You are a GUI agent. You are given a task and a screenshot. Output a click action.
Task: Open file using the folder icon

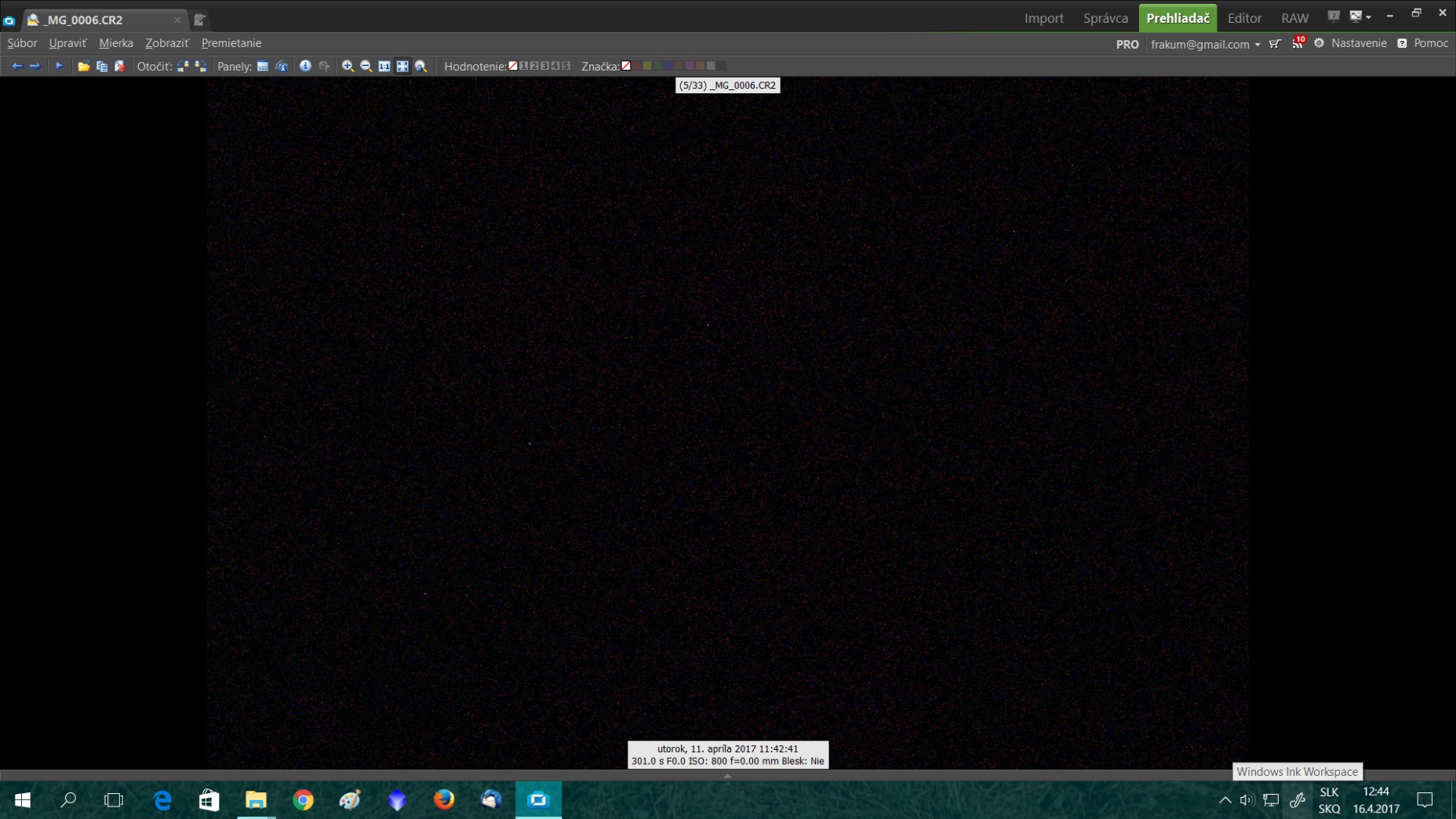[83, 66]
